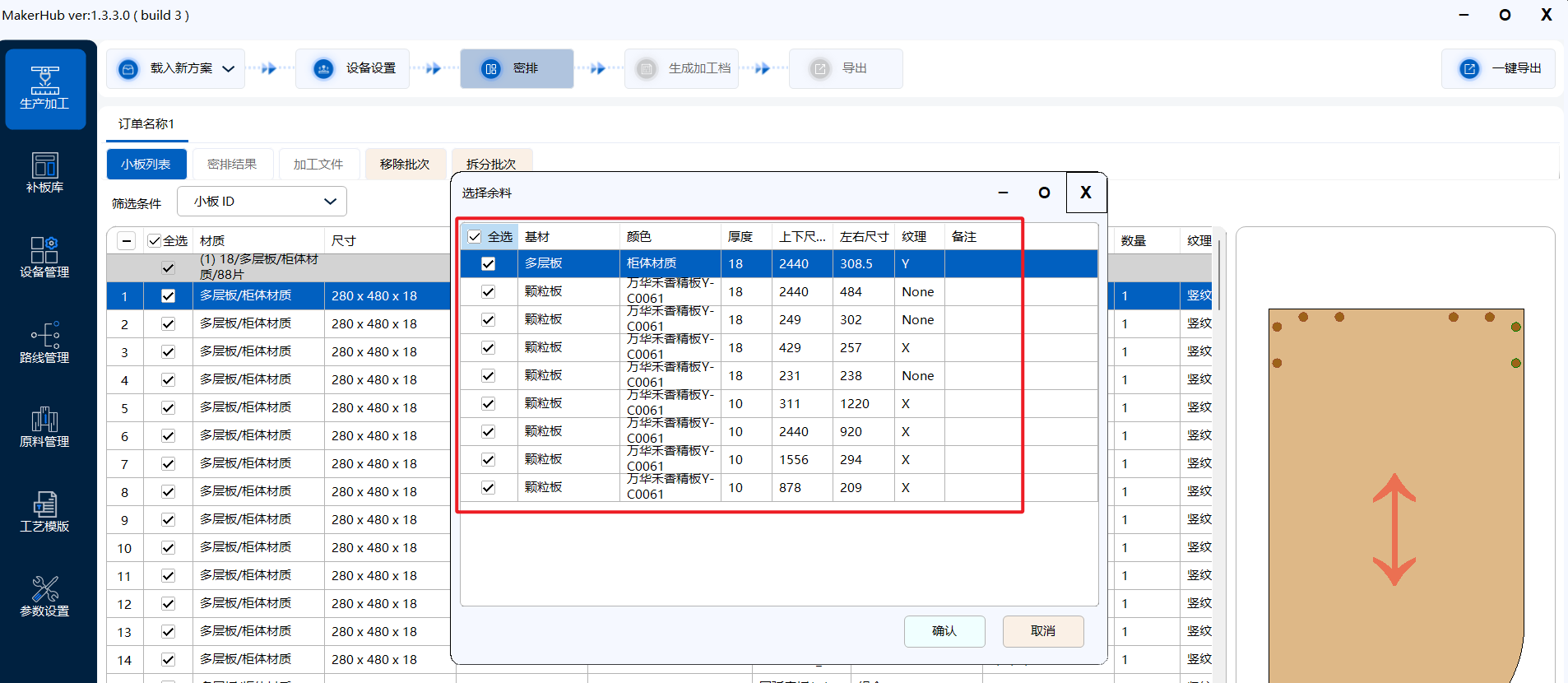Screen dimensions: 1568x683
Task: Open the 补板库 sidebar icon
Action: 45,173
